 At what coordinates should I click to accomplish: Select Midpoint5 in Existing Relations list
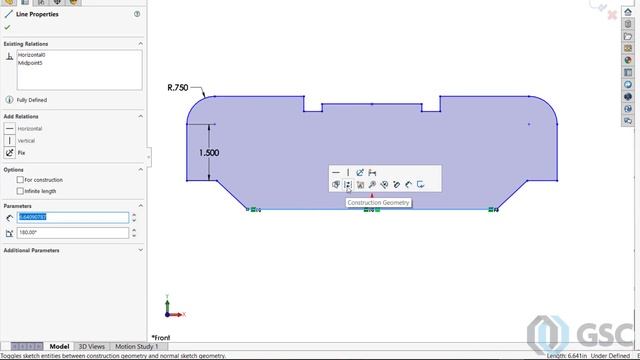[30, 63]
